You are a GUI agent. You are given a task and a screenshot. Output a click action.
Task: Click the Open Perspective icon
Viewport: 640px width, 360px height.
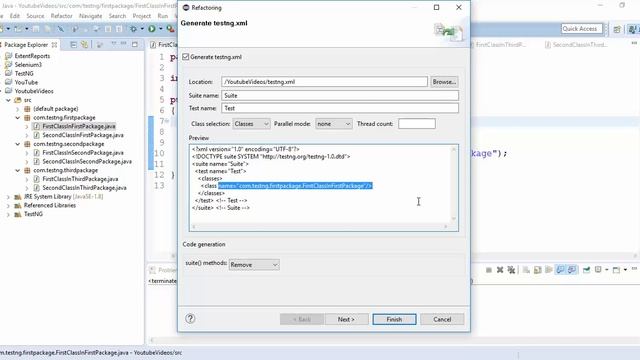(x=617, y=29)
